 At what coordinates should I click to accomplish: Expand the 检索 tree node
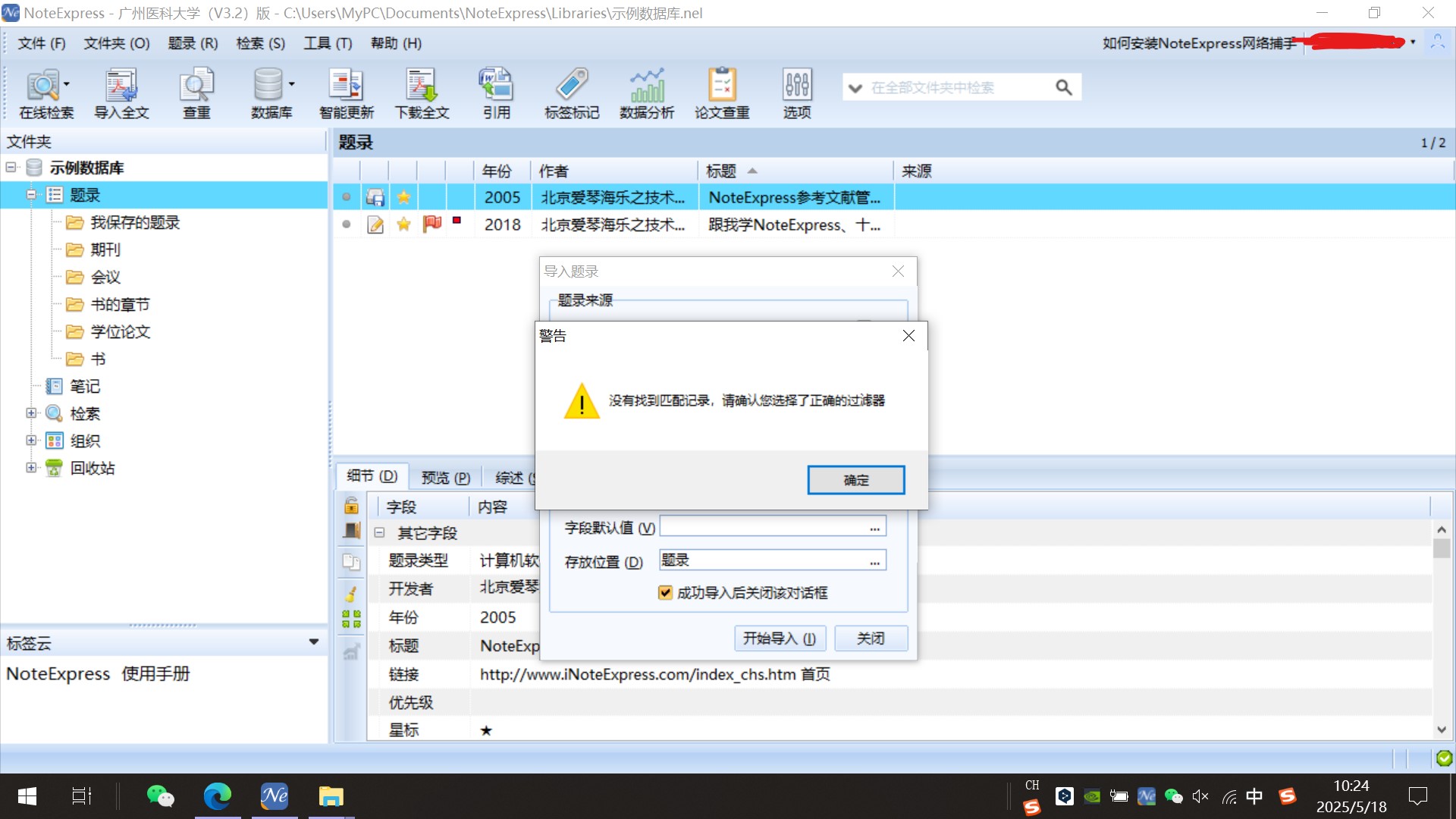coord(31,413)
